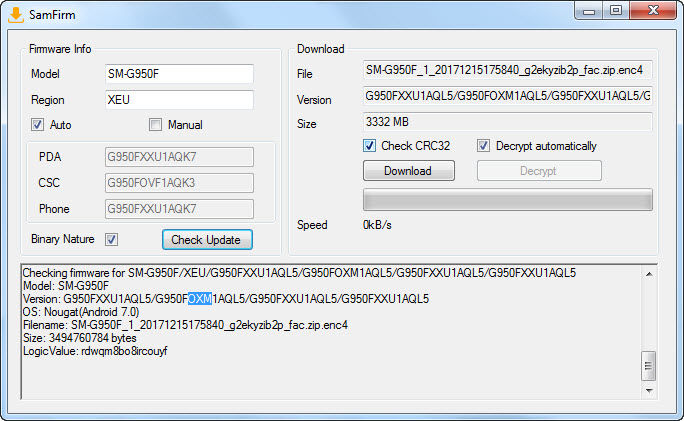
Task: Click the PDA field G950FXXU1AQK7
Action: click(179, 157)
